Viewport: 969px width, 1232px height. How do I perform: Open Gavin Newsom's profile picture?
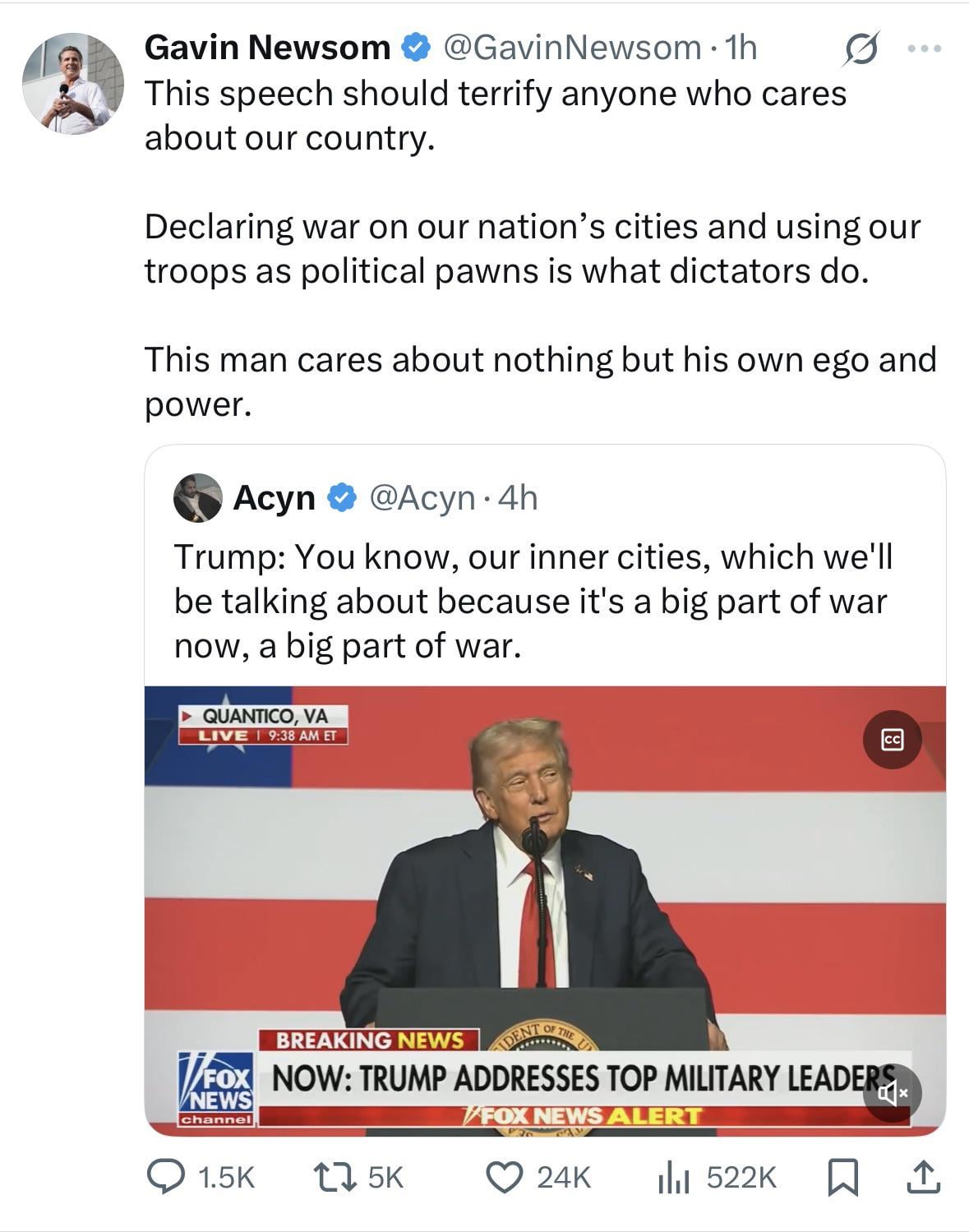72,84
